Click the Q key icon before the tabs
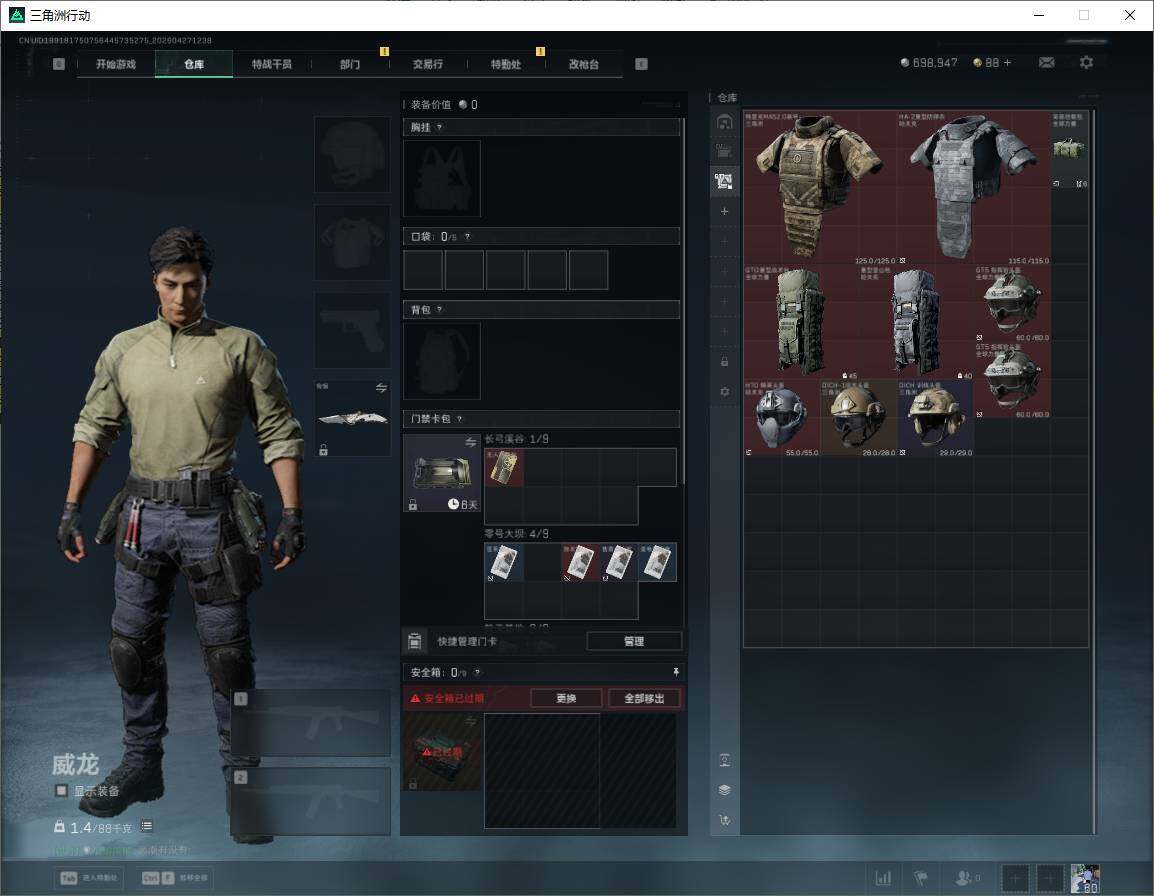This screenshot has width=1154, height=896. point(59,64)
